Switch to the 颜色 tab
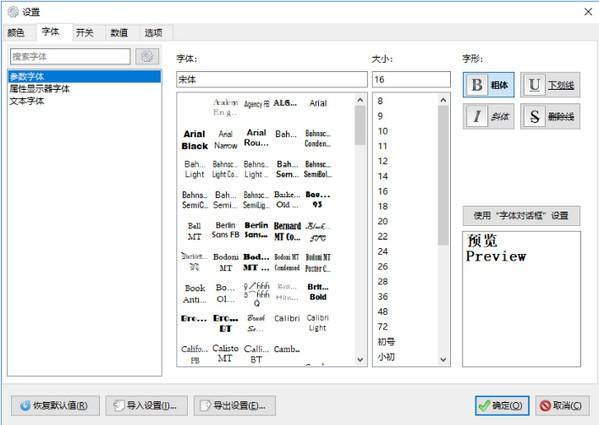 16,33
